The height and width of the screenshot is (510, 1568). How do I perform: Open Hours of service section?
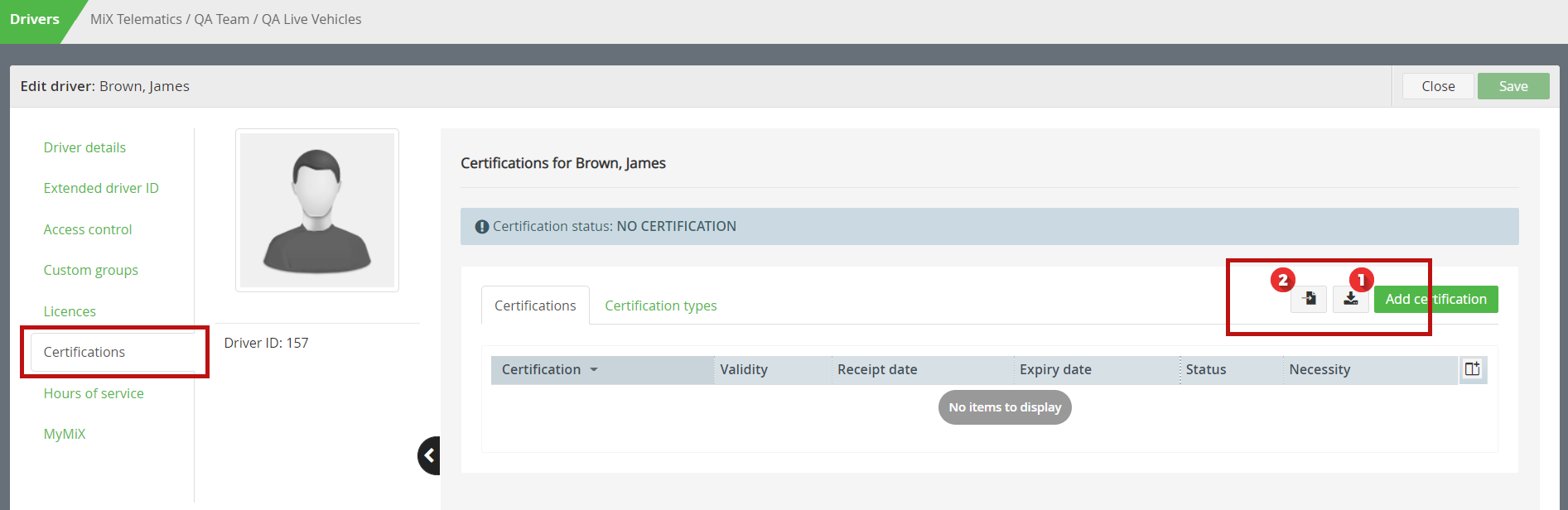coord(94,393)
